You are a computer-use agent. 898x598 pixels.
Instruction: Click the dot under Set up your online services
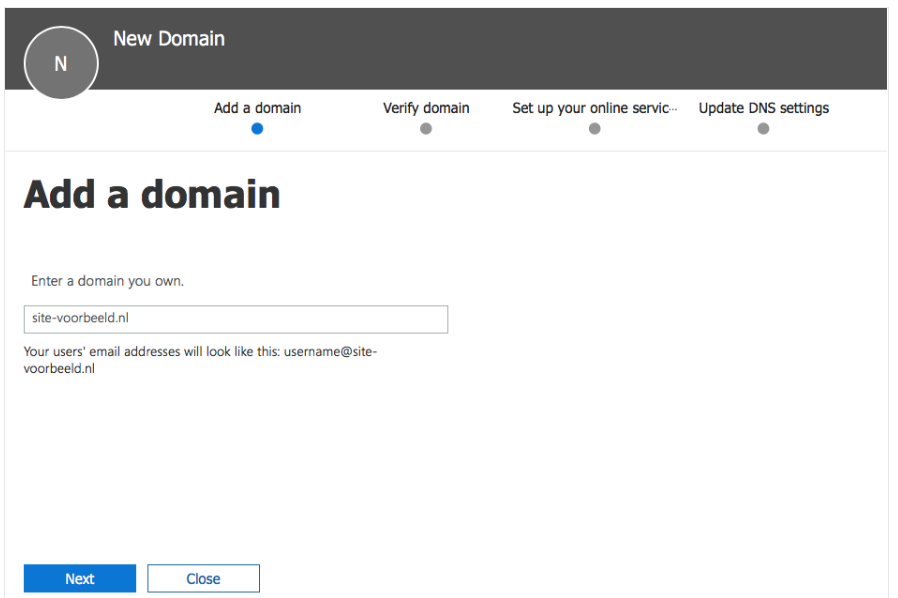(x=595, y=128)
